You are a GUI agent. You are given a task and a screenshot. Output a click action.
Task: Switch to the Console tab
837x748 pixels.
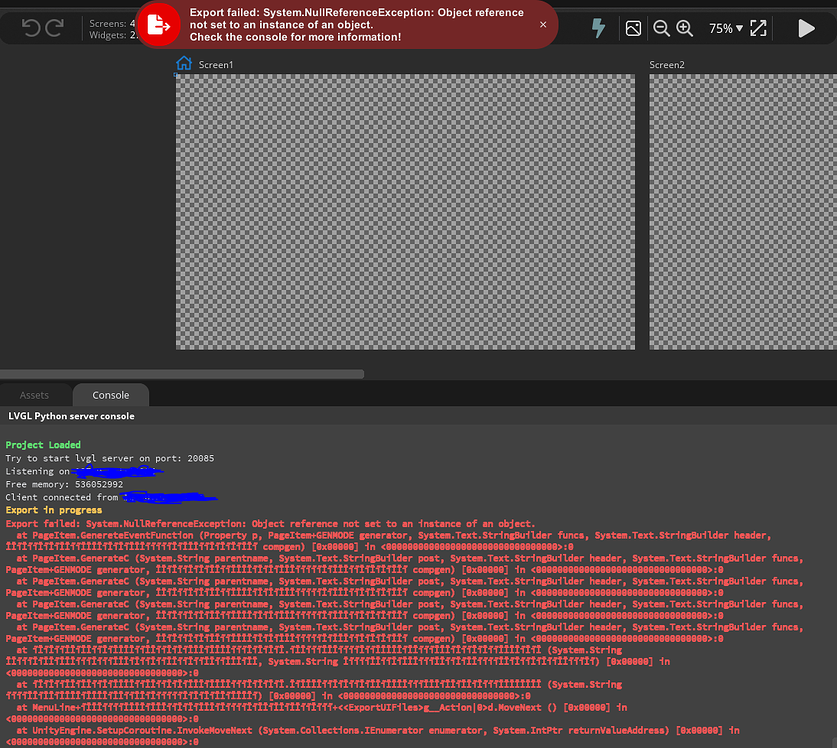[x=110, y=394]
